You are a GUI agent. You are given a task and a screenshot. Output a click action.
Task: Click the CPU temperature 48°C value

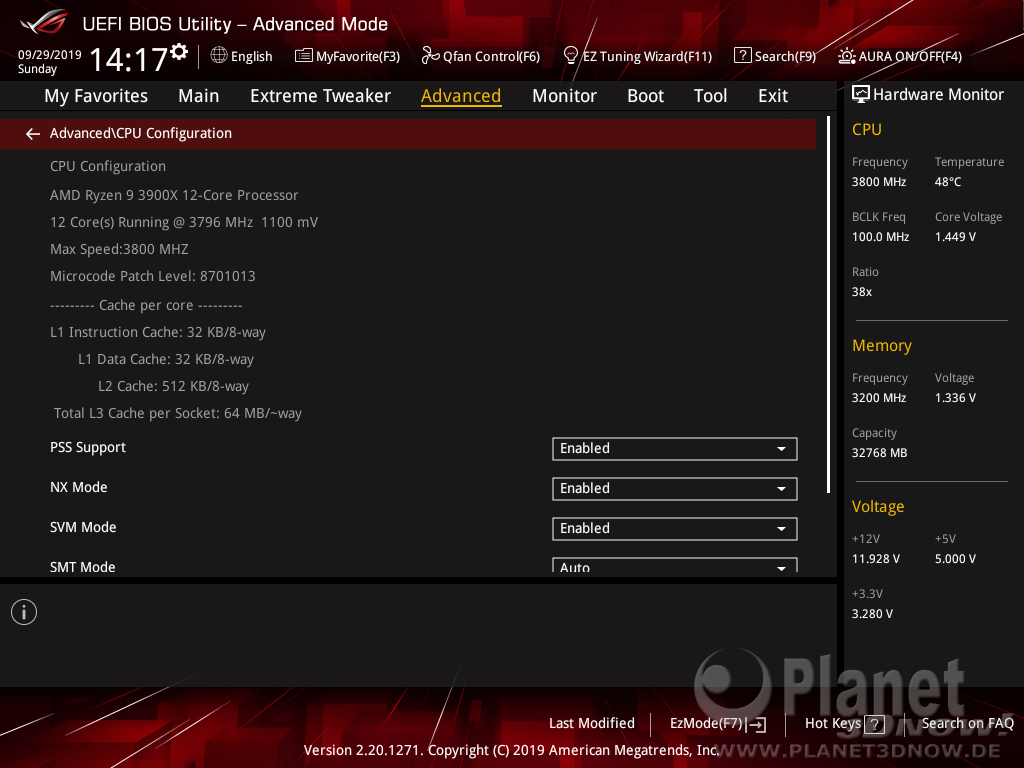click(948, 182)
